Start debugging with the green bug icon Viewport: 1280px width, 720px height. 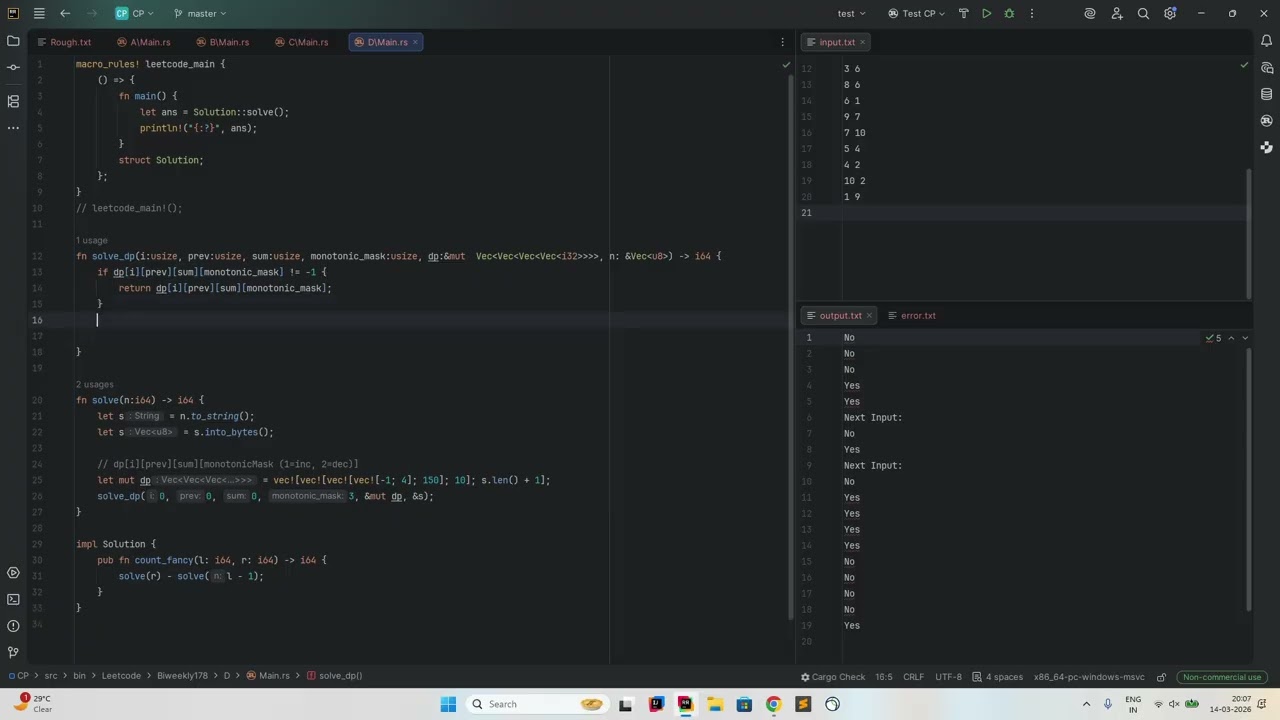tap(1009, 14)
